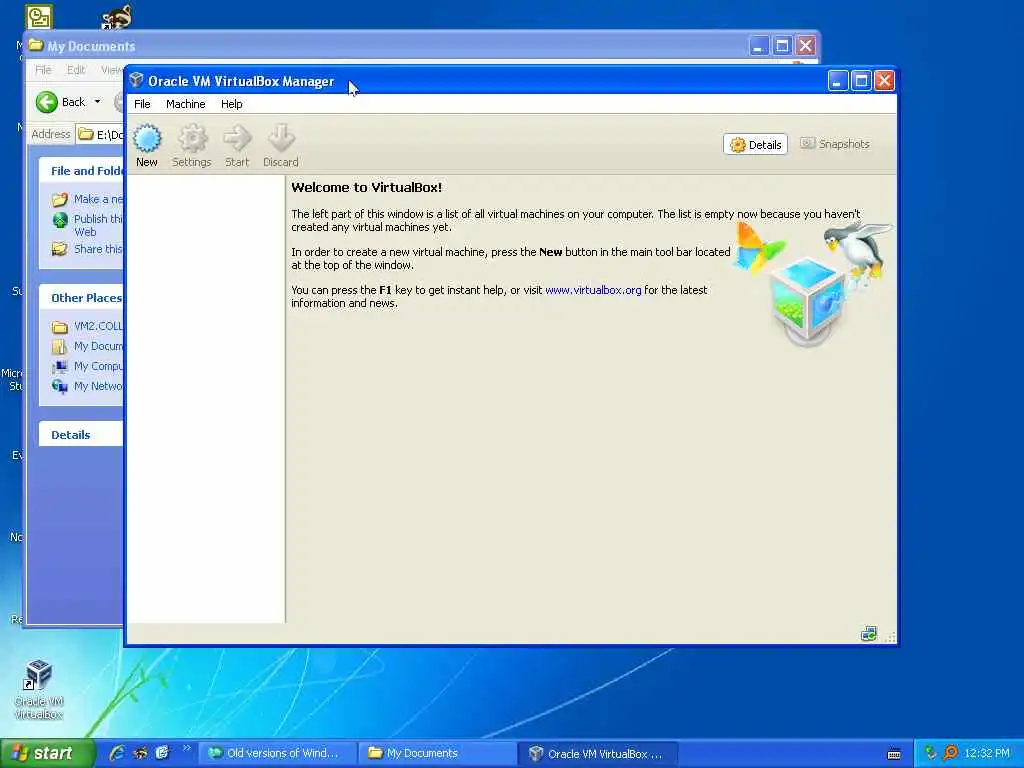
Task: Click the network status icon in VirtualBox's bottom-right corner
Action: [x=869, y=633]
